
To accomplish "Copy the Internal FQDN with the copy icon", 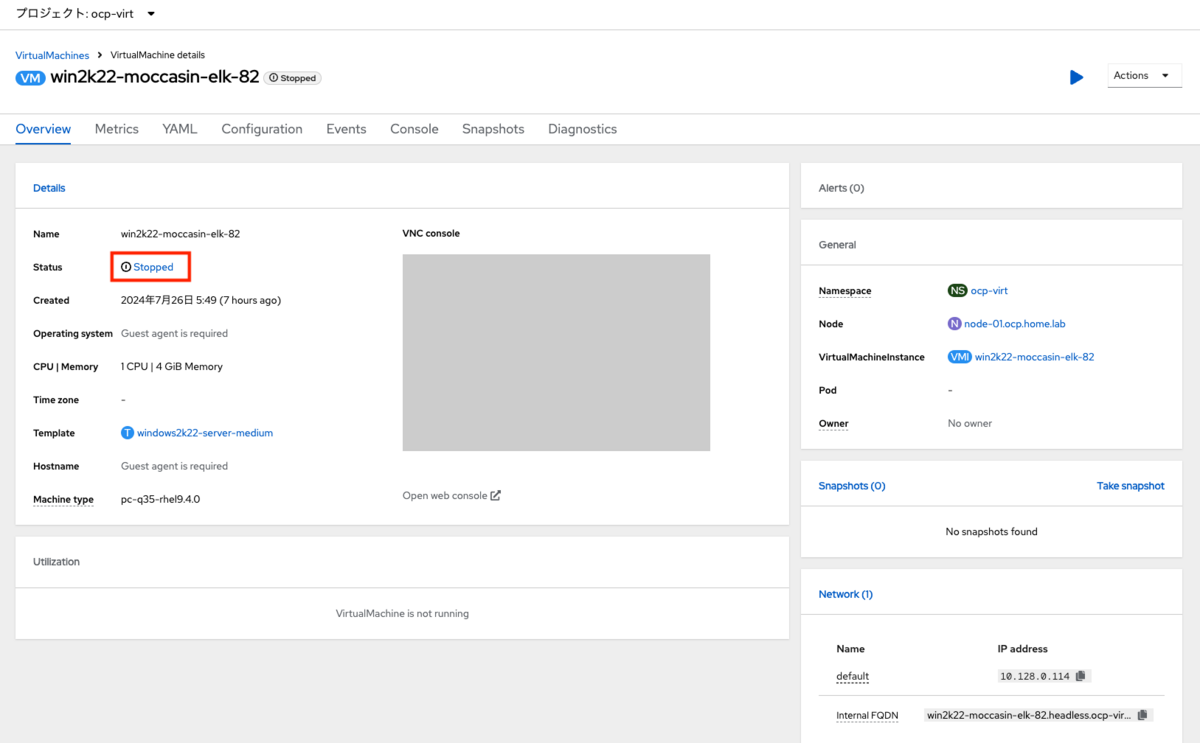I will (x=1143, y=715).
